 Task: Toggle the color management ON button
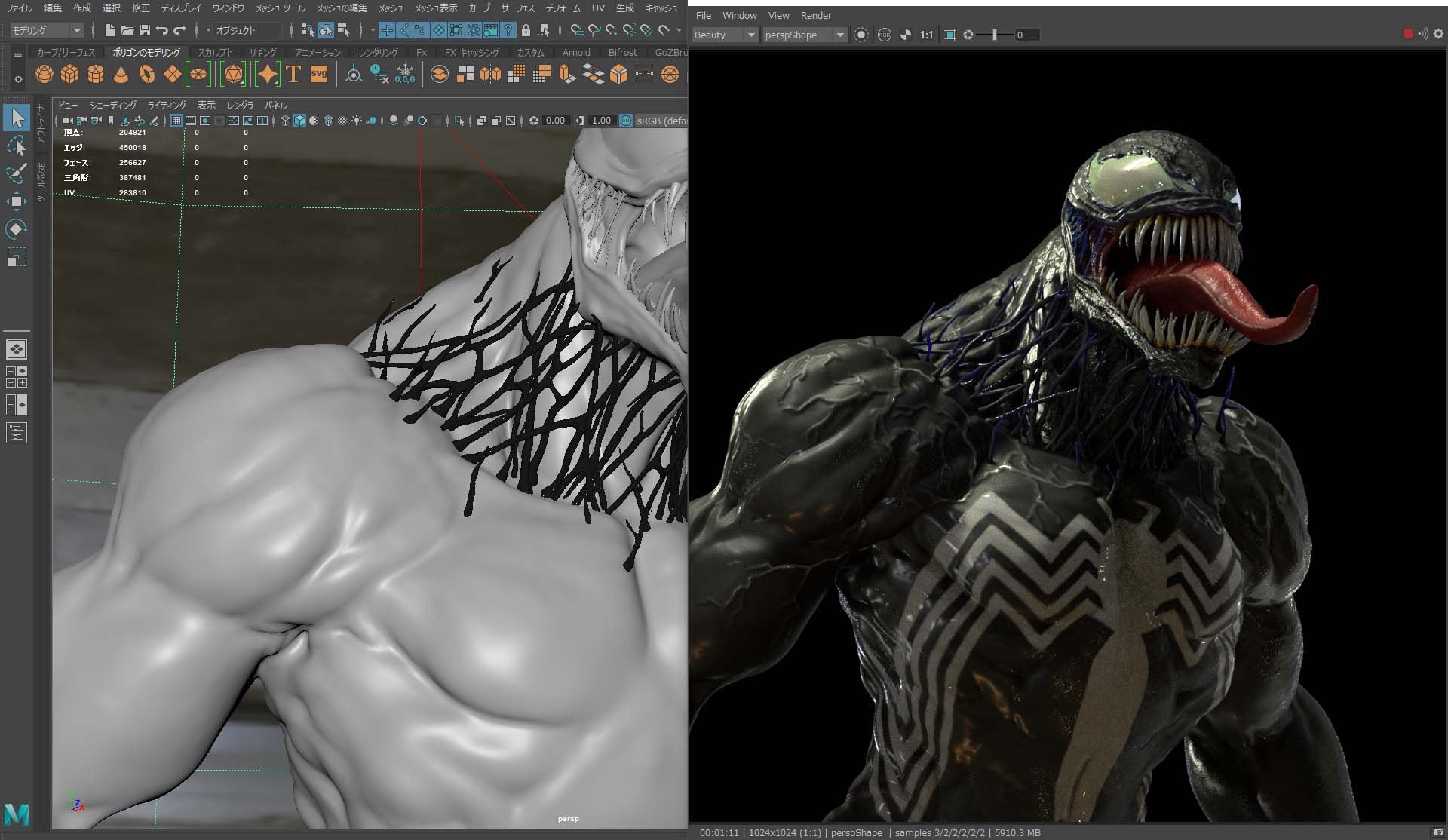tap(626, 121)
